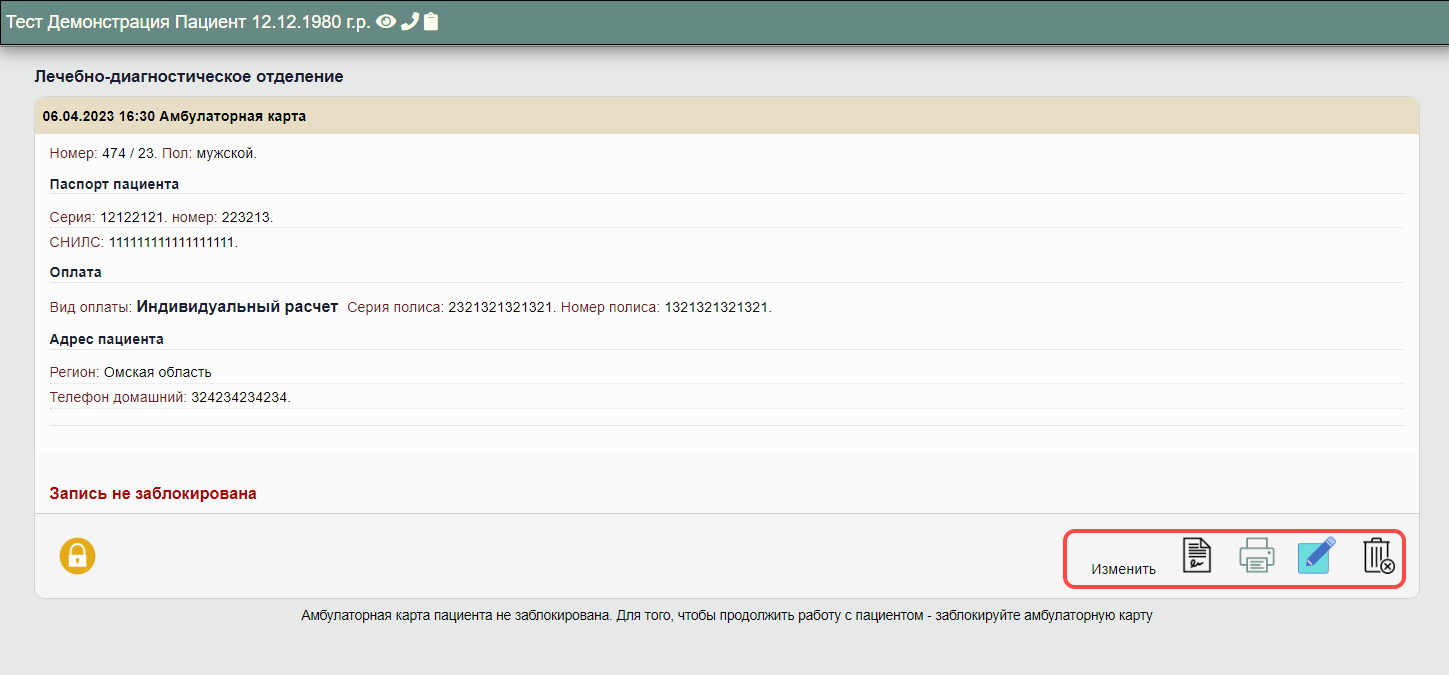Click the eye icon in patient header
Screen dimensions: 1449x675
385,22
